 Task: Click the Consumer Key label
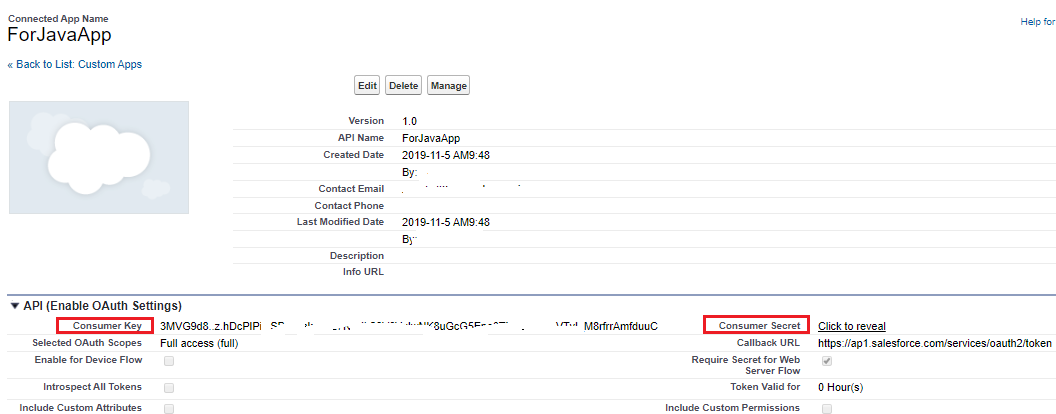[x=108, y=326]
